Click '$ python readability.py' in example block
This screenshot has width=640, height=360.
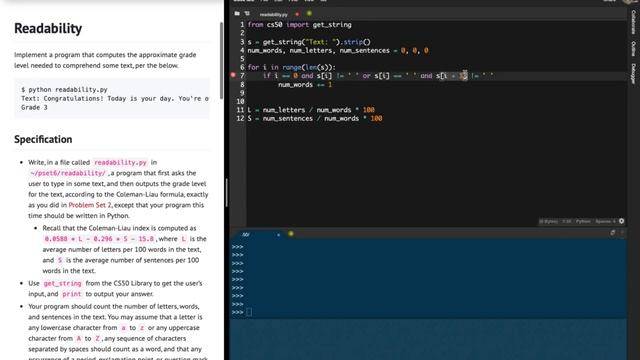pos(64,89)
